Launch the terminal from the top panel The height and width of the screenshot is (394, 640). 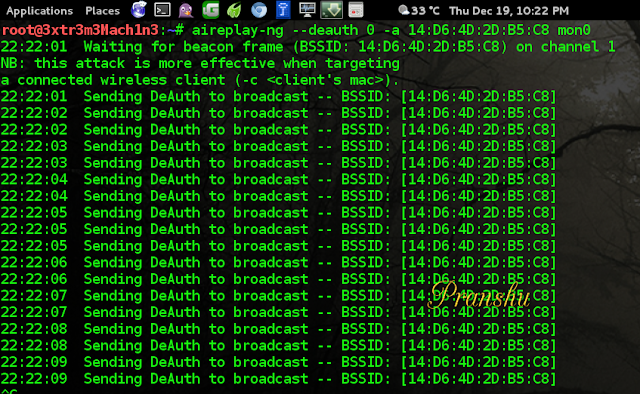coord(162,10)
